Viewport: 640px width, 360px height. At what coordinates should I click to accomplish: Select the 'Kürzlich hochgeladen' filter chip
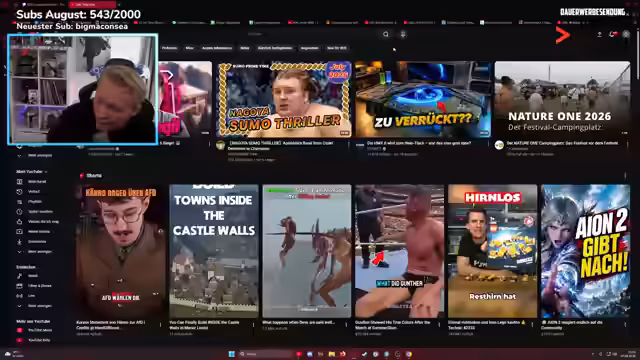pos(275,48)
